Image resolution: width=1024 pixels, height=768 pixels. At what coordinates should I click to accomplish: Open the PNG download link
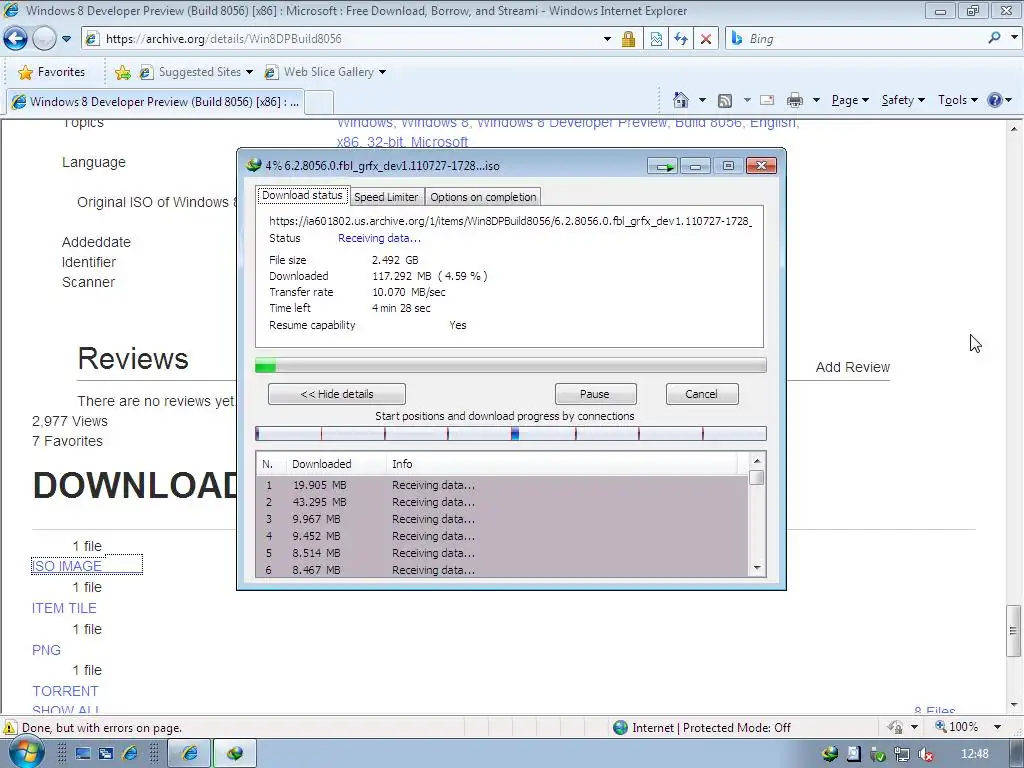point(46,650)
